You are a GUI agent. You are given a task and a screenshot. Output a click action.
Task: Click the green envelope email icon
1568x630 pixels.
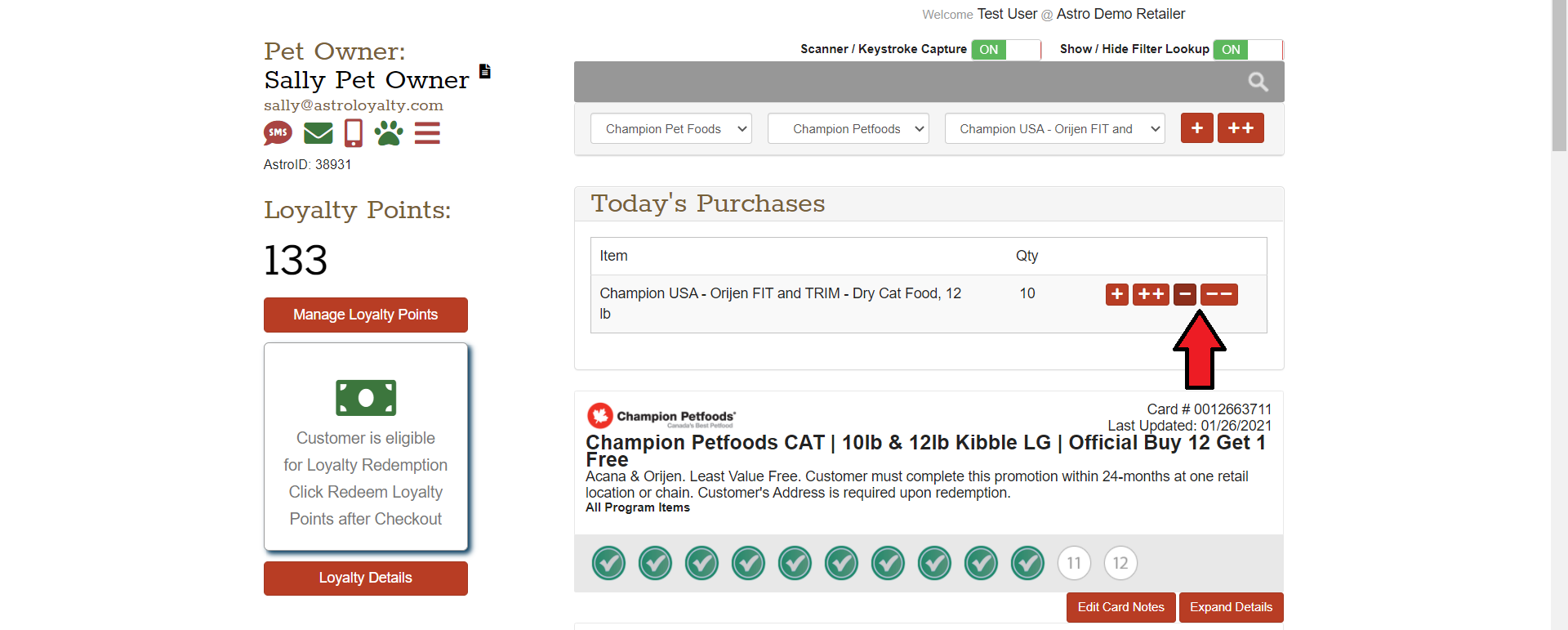[318, 132]
